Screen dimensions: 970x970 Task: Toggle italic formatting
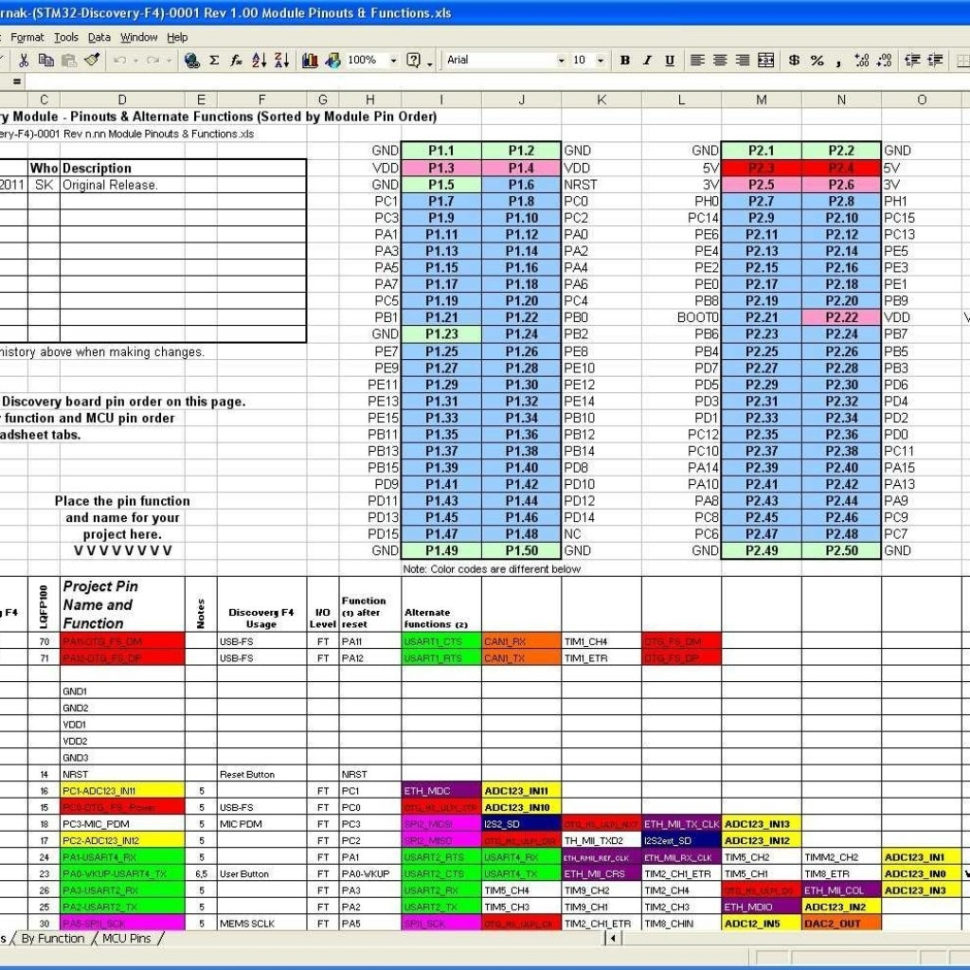646,60
